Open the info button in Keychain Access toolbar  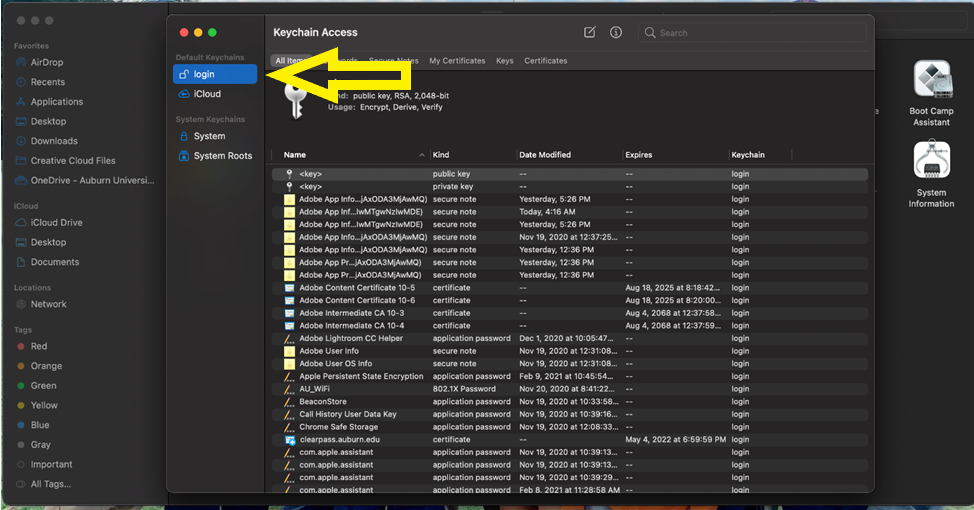tap(616, 32)
